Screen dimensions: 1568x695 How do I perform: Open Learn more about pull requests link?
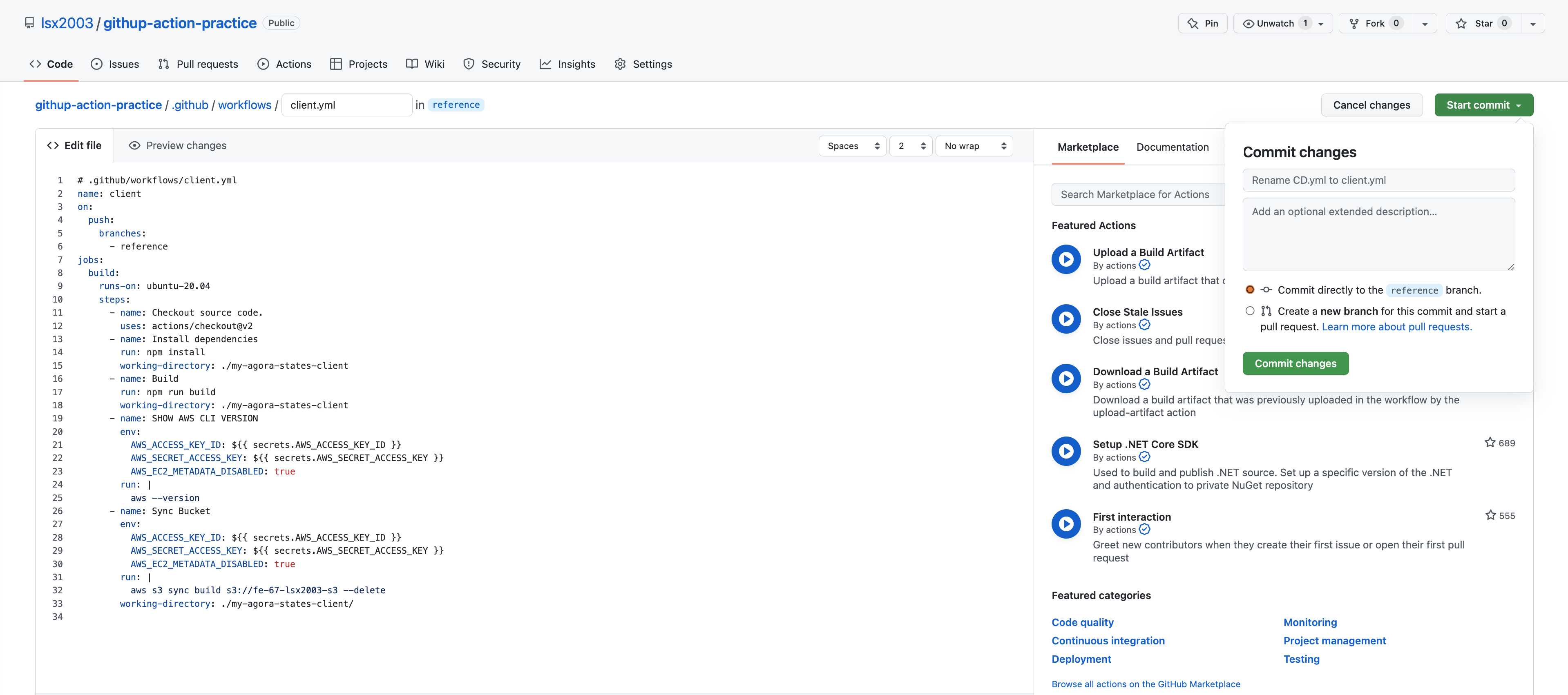click(x=1396, y=327)
